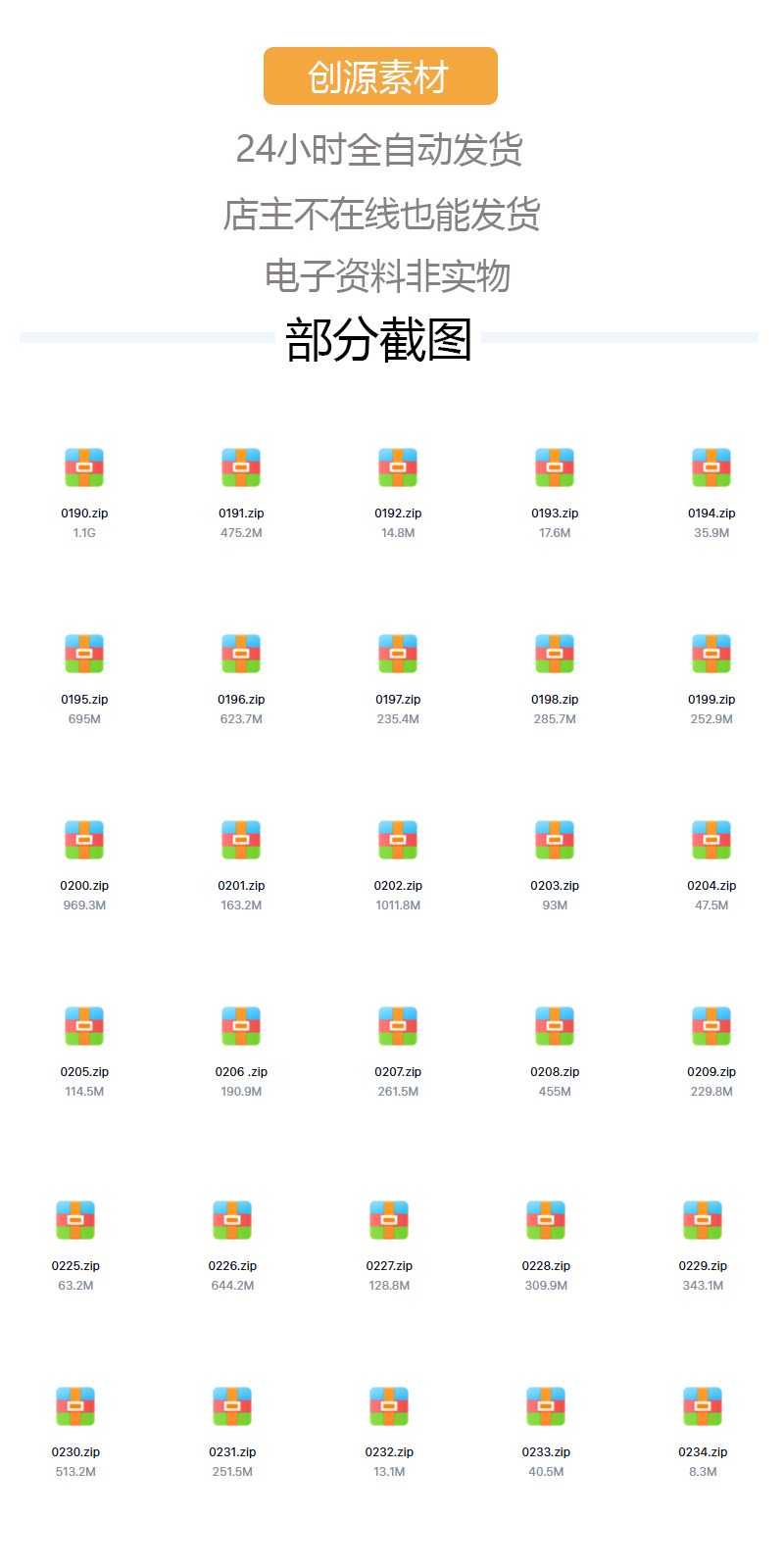Select the 0209.zip archive icon
Image resolution: width=784 pixels, height=1568 pixels.
point(711,1026)
